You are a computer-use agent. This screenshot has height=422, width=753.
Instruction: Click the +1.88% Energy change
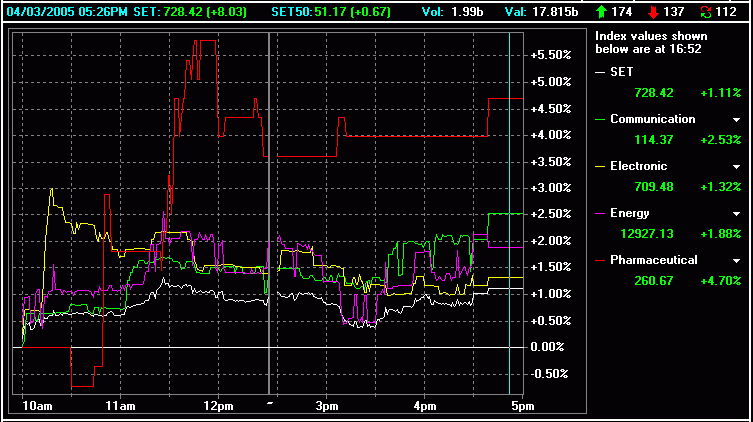coord(721,234)
